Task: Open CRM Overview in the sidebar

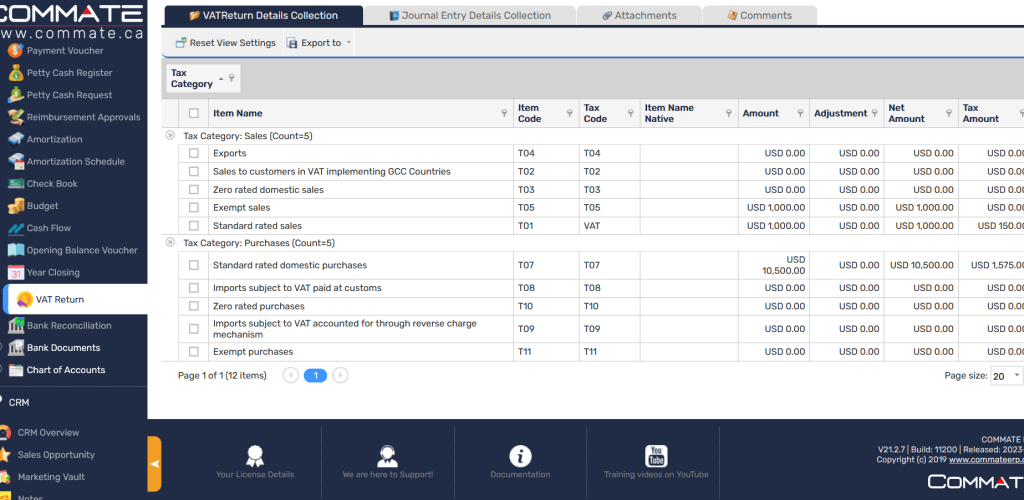Action: point(48,432)
